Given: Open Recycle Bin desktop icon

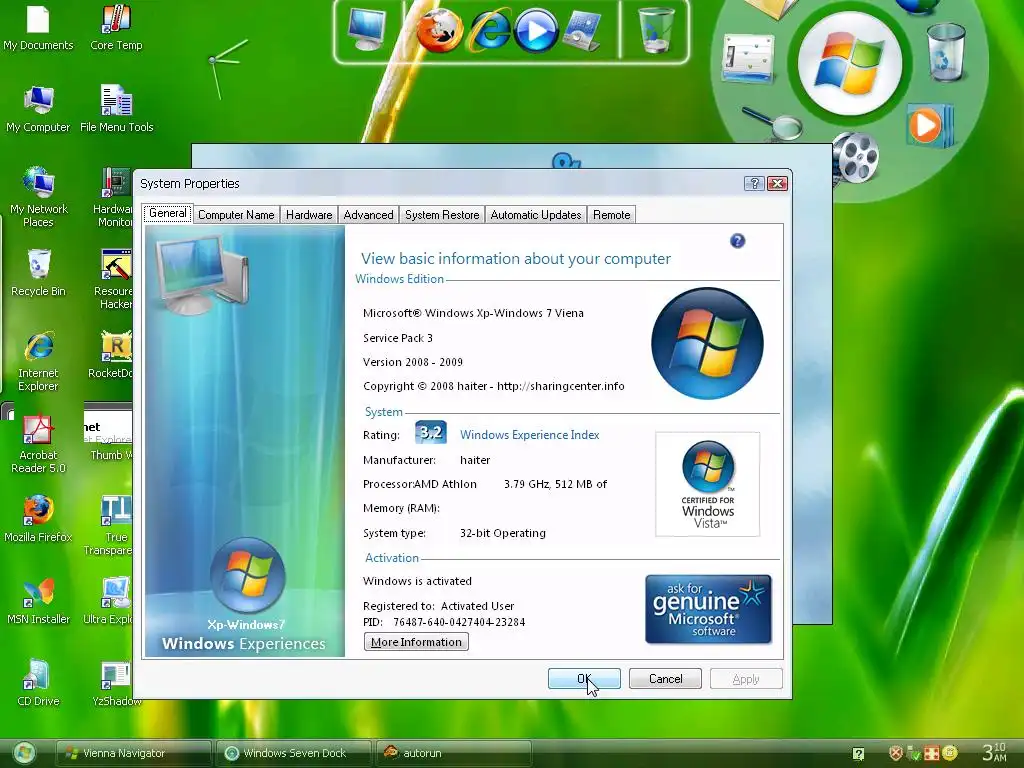Looking at the screenshot, I should 39,273.
